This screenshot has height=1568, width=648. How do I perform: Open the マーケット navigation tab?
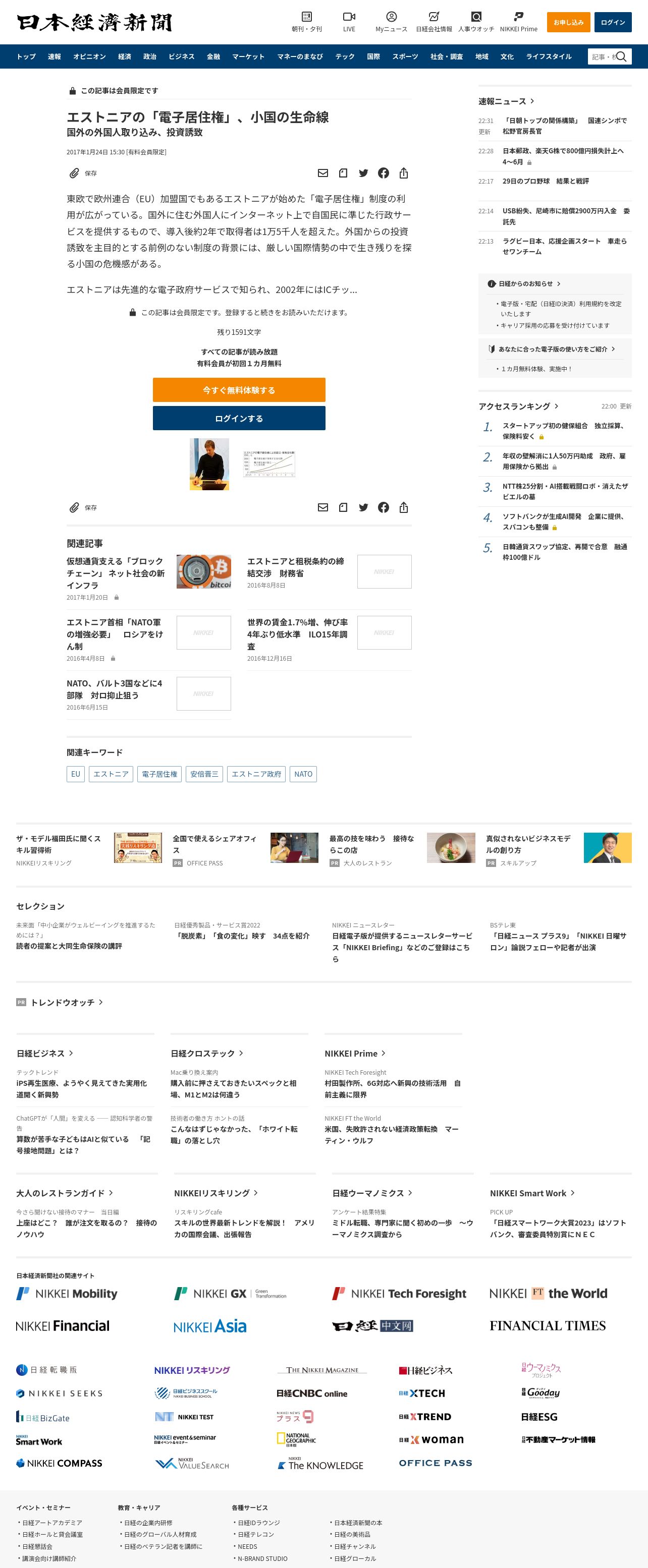point(248,56)
